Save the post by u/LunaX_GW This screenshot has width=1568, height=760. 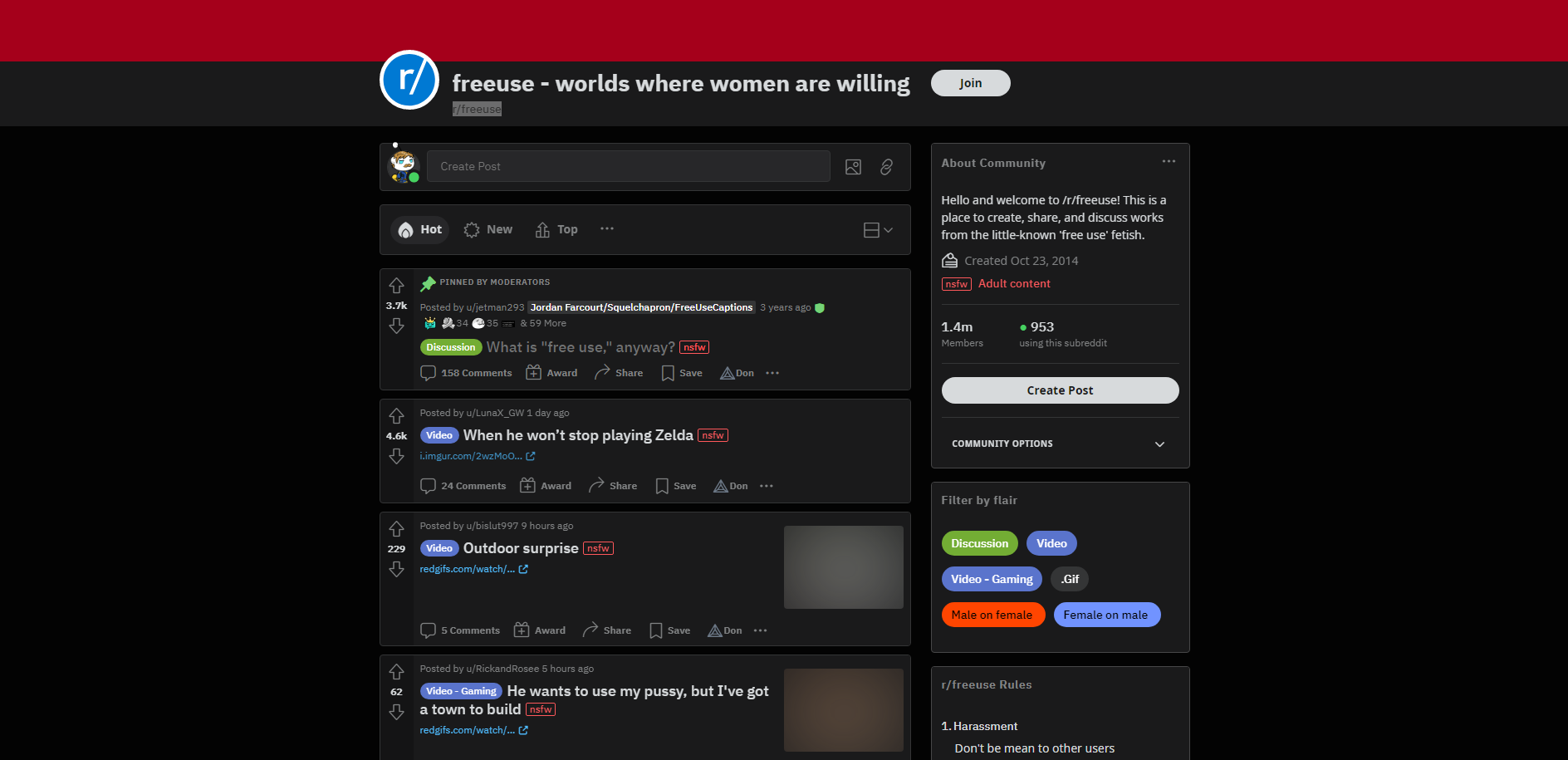tap(676, 486)
